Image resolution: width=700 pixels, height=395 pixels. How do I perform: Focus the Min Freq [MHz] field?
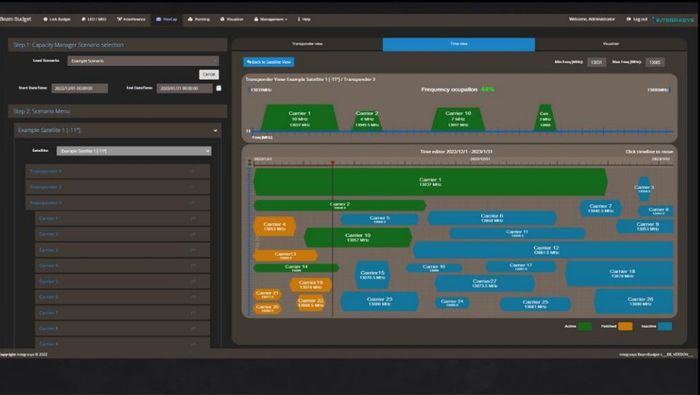click(596, 62)
